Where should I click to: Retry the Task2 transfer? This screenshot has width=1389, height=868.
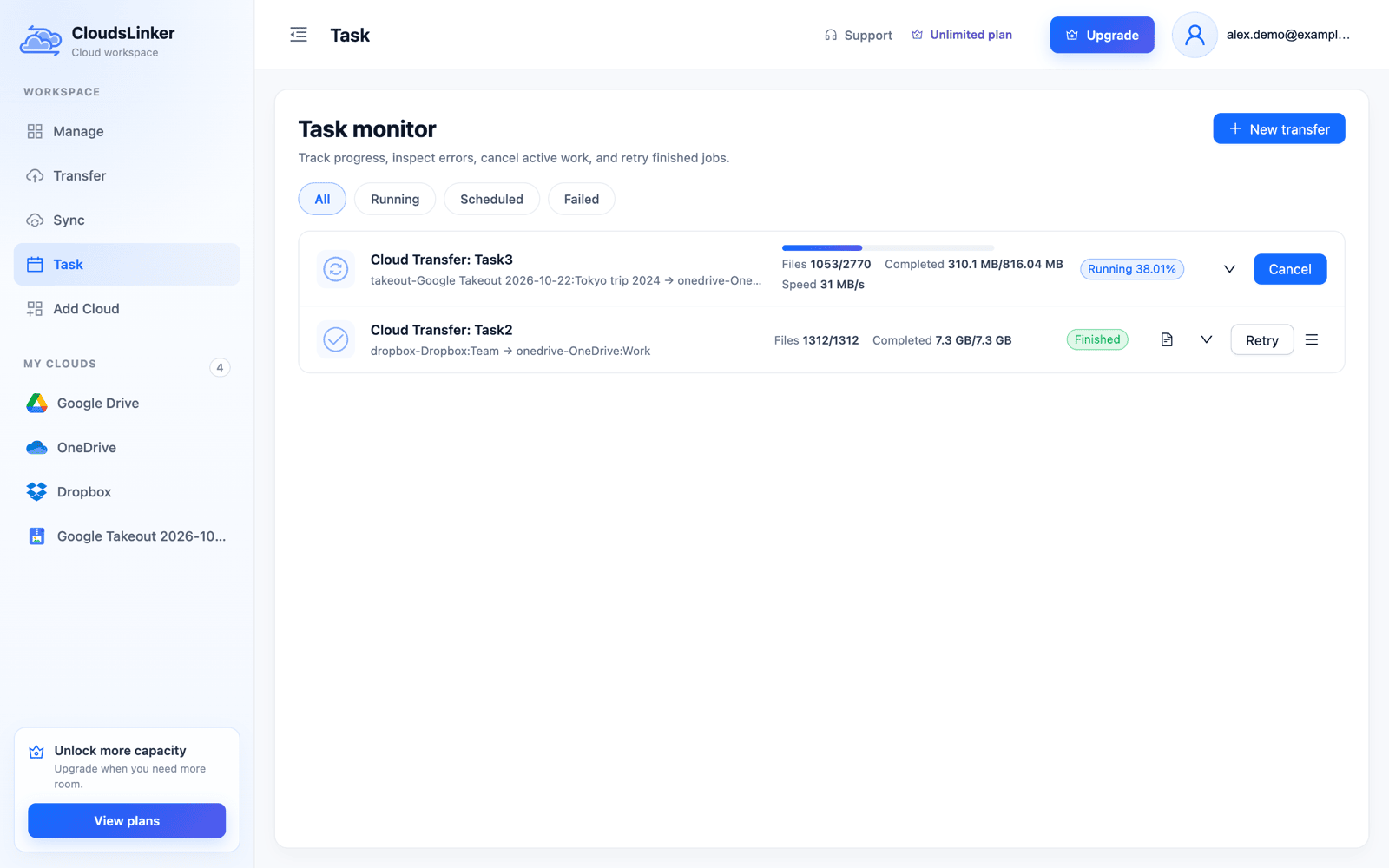1262,339
